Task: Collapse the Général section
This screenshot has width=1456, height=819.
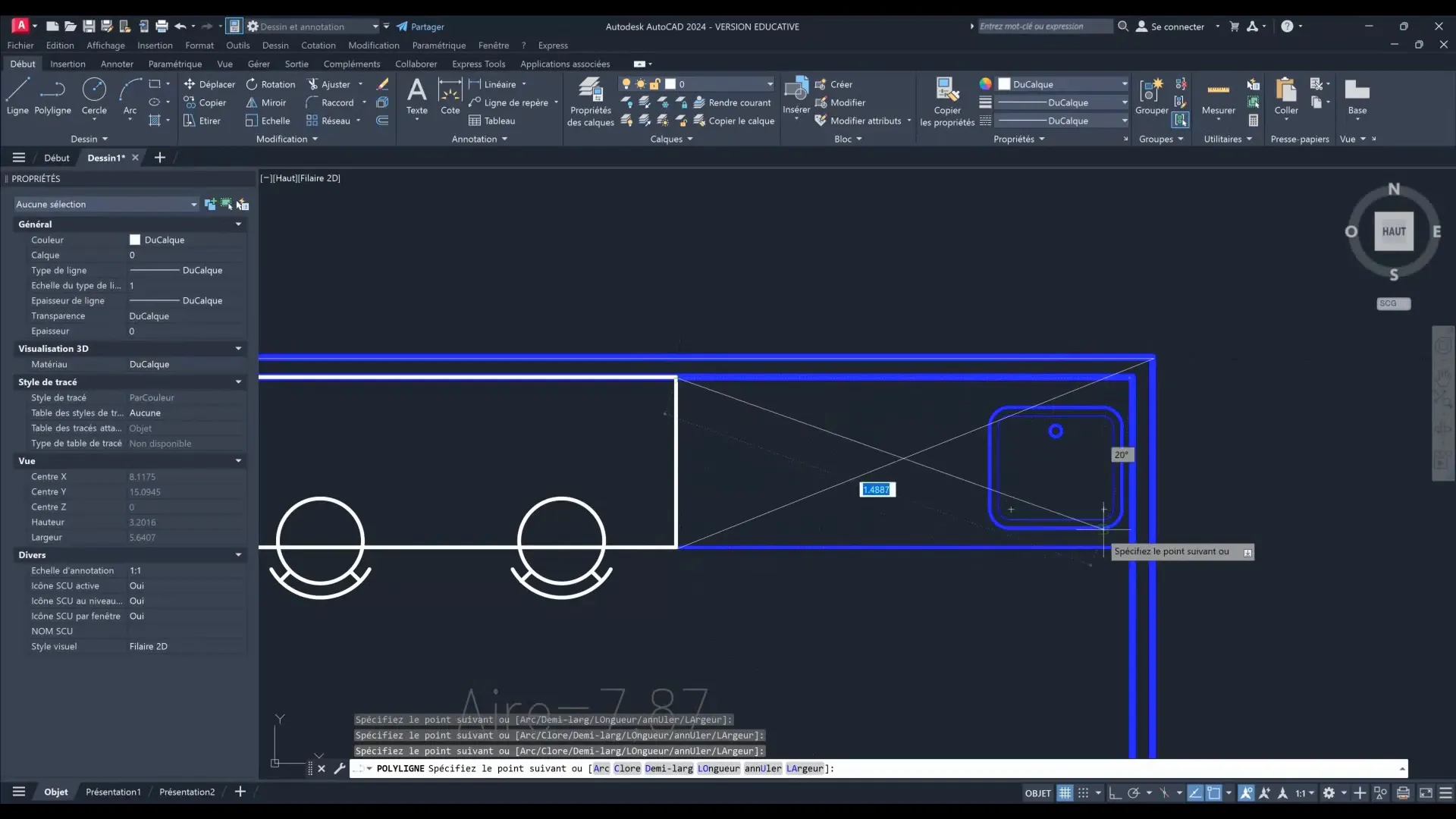Action: [238, 224]
